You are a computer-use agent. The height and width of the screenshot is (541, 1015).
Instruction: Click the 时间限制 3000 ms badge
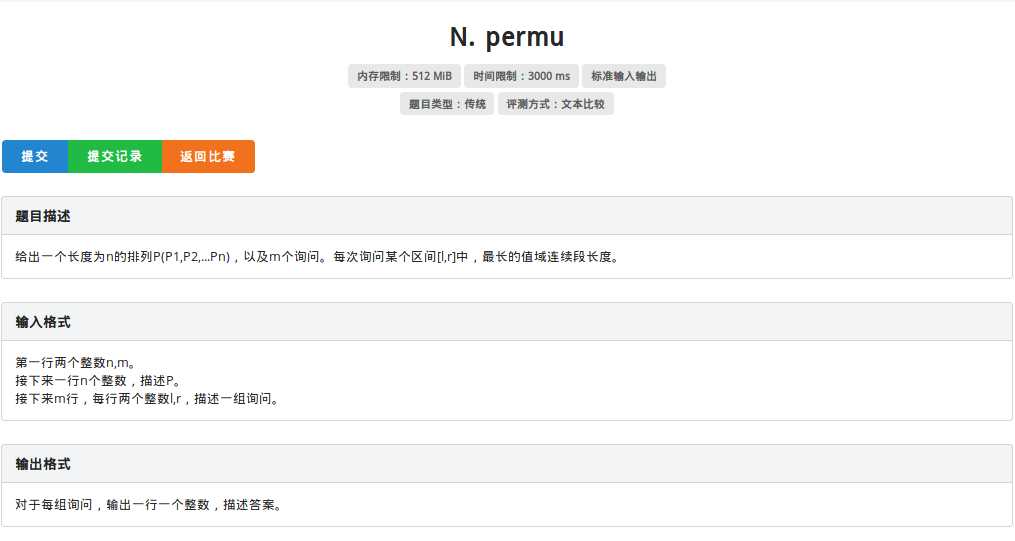point(521,76)
